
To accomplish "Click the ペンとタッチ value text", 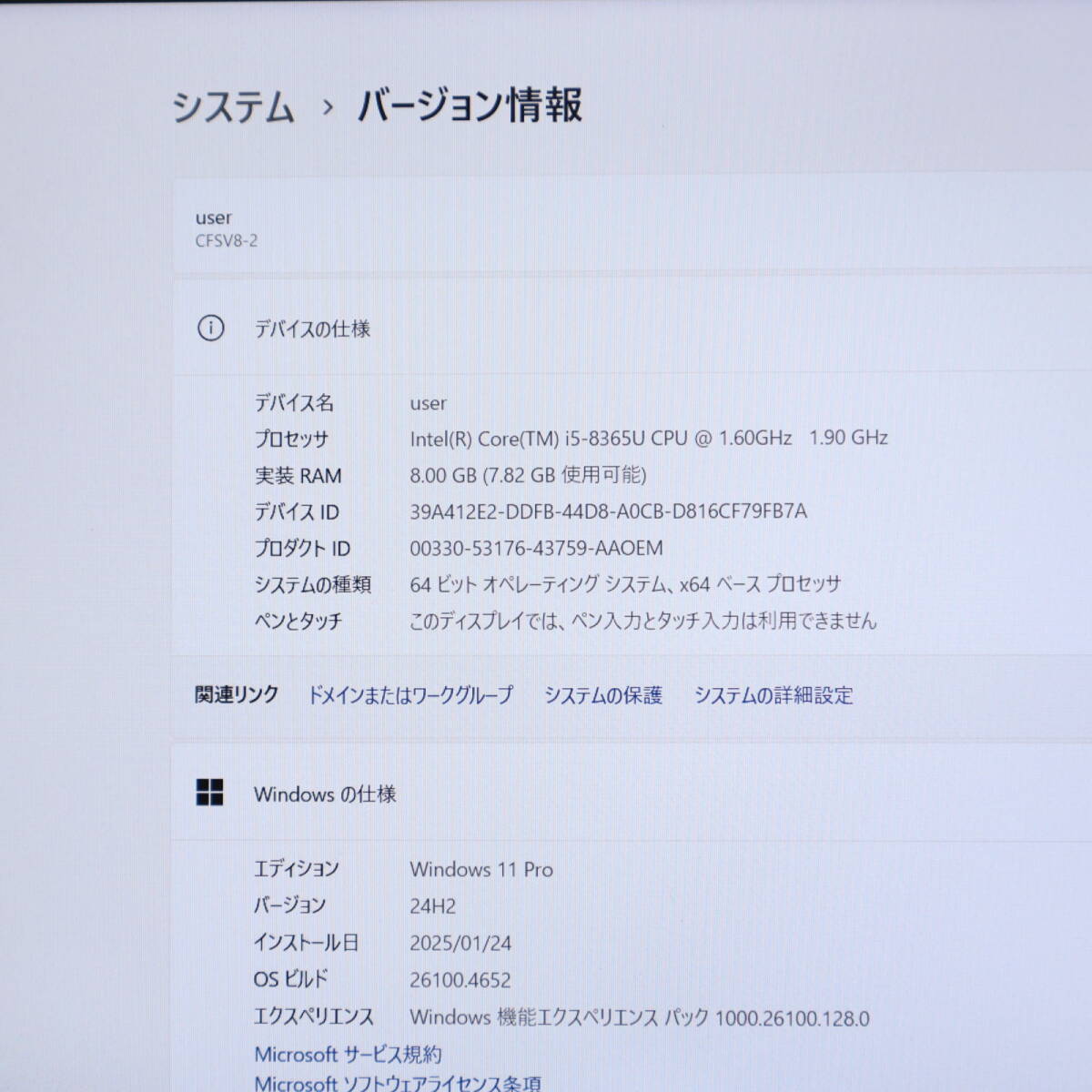I will 643,621.
